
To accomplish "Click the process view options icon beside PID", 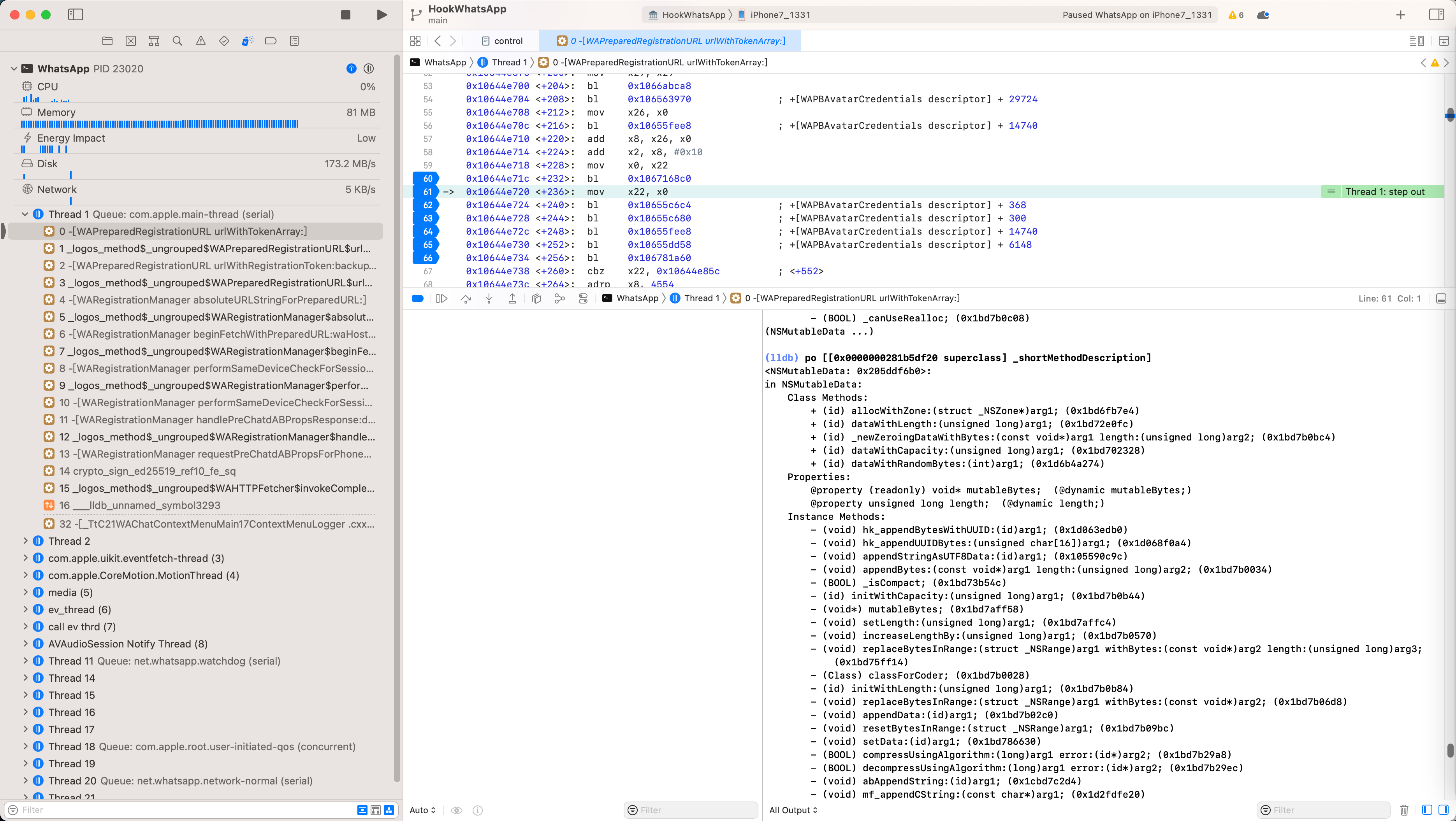I will (369, 68).
